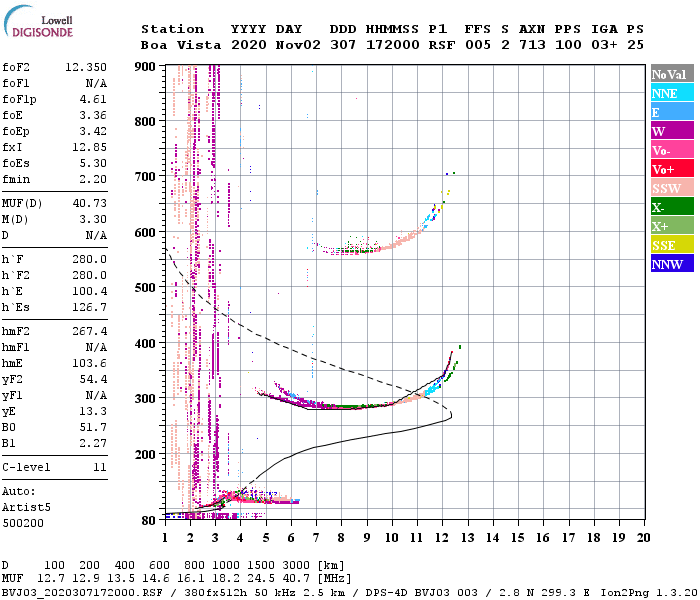Click the Vo+ red legend swatch
This screenshot has width=700, height=600.
pyautogui.click(x=672, y=169)
